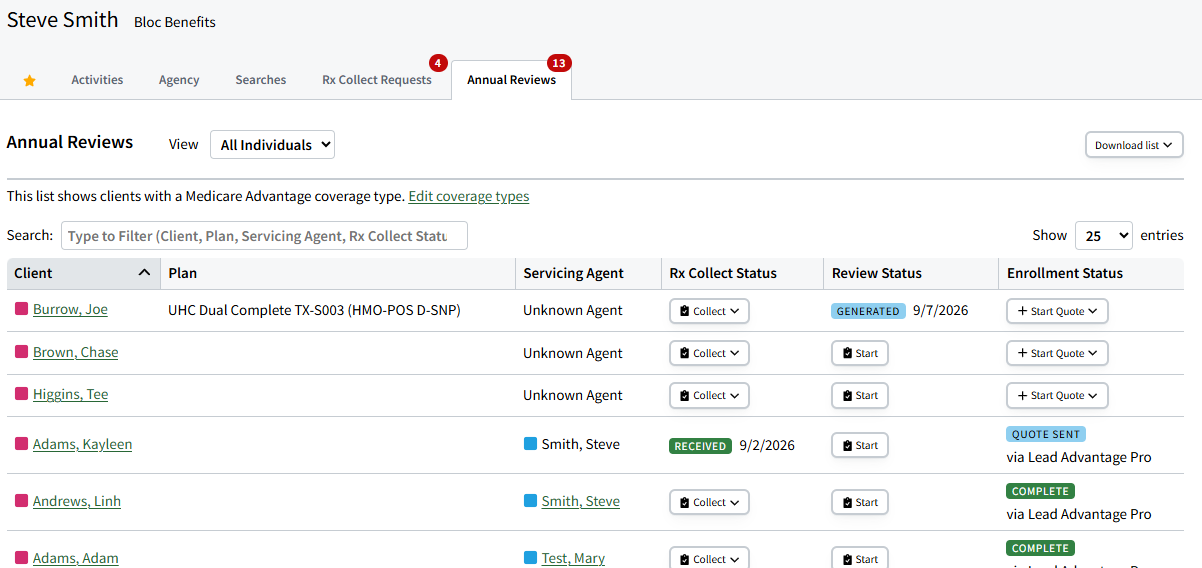Click the pink square beside Adams, Adam
This screenshot has width=1202, height=568.
(x=21, y=558)
